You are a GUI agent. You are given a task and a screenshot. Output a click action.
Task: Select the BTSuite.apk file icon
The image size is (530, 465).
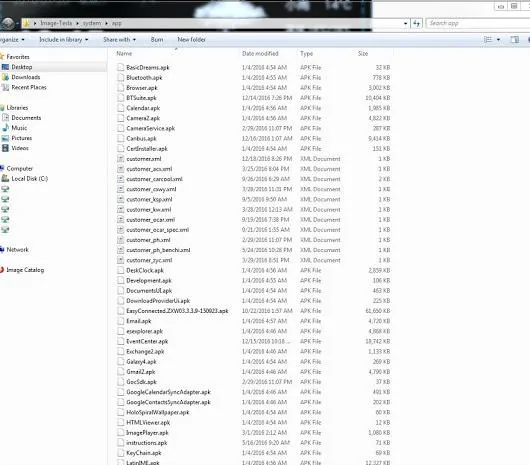120,98
